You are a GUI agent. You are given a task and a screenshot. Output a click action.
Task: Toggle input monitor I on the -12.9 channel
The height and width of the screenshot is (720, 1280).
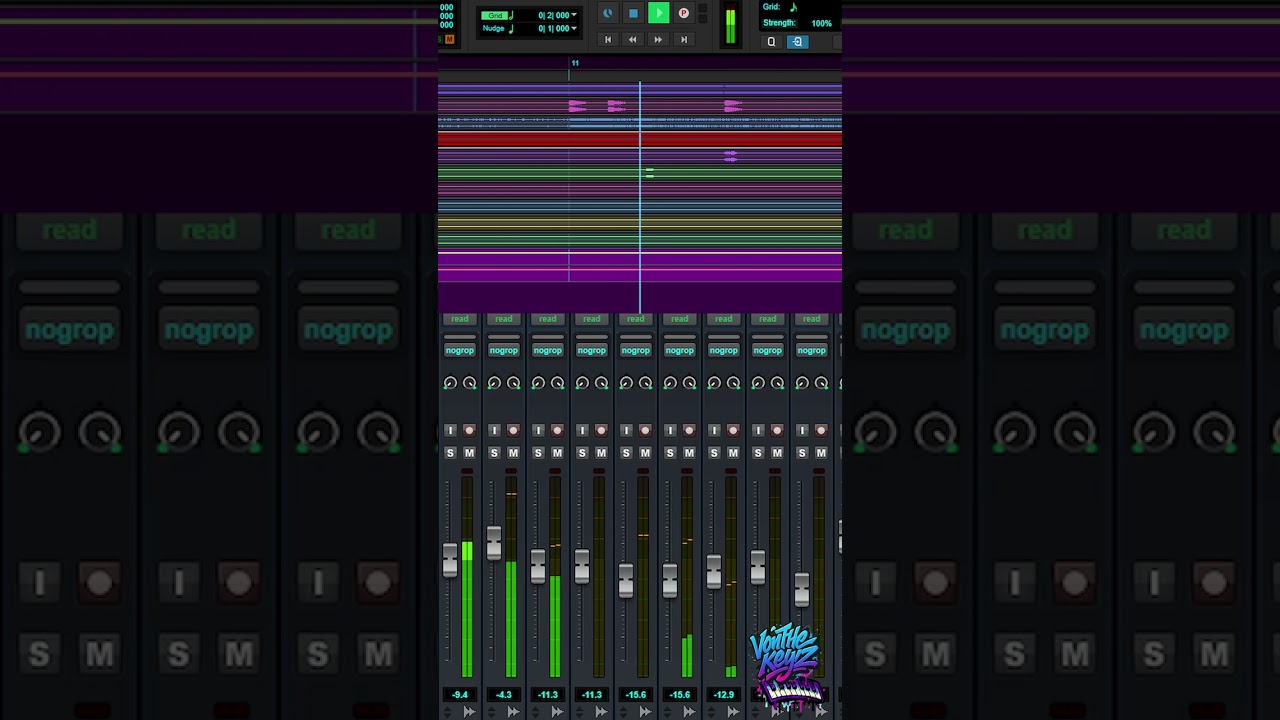[x=714, y=430]
